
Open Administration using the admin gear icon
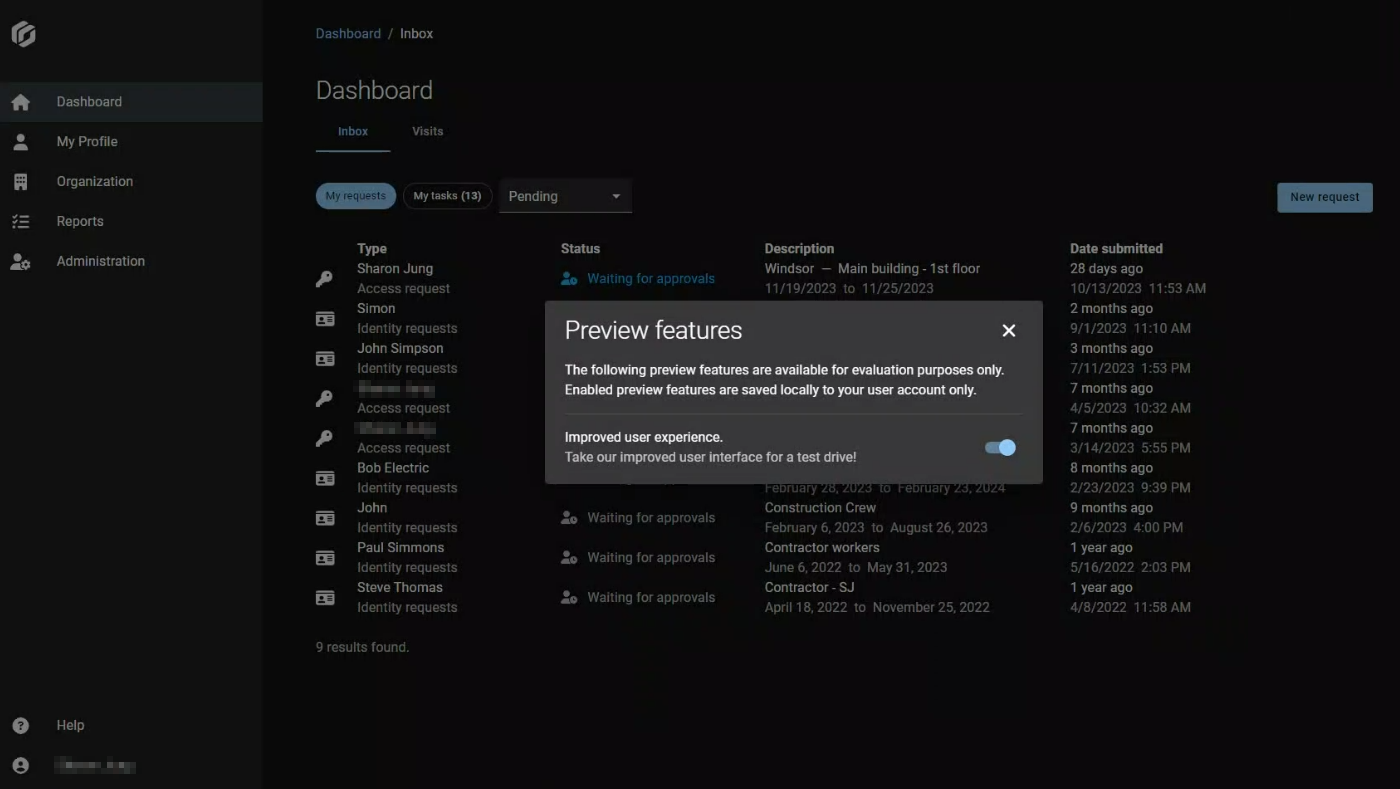[x=21, y=261]
